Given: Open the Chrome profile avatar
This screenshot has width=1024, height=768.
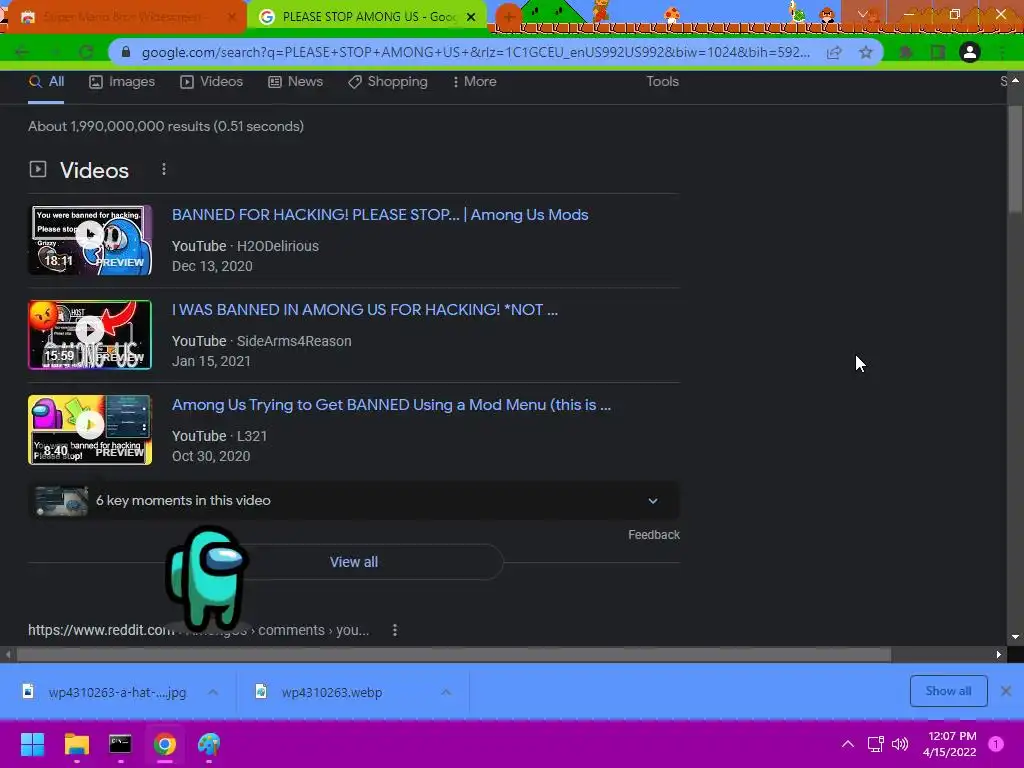Looking at the screenshot, I should (x=970, y=52).
